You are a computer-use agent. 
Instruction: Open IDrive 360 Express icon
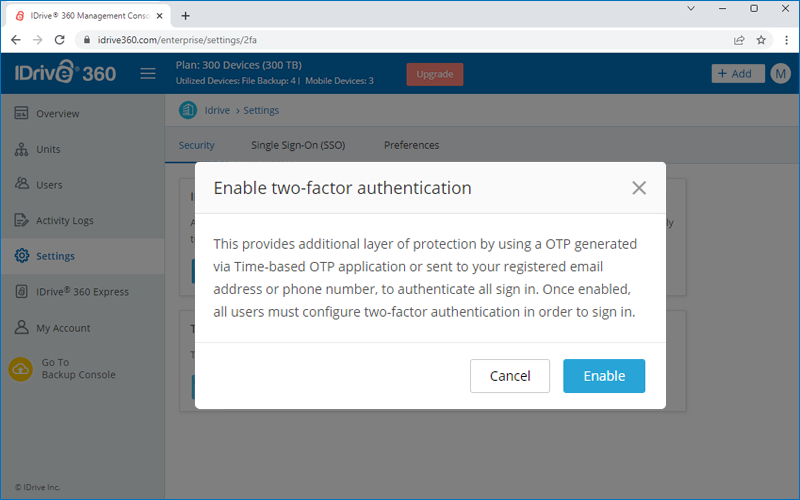21,291
